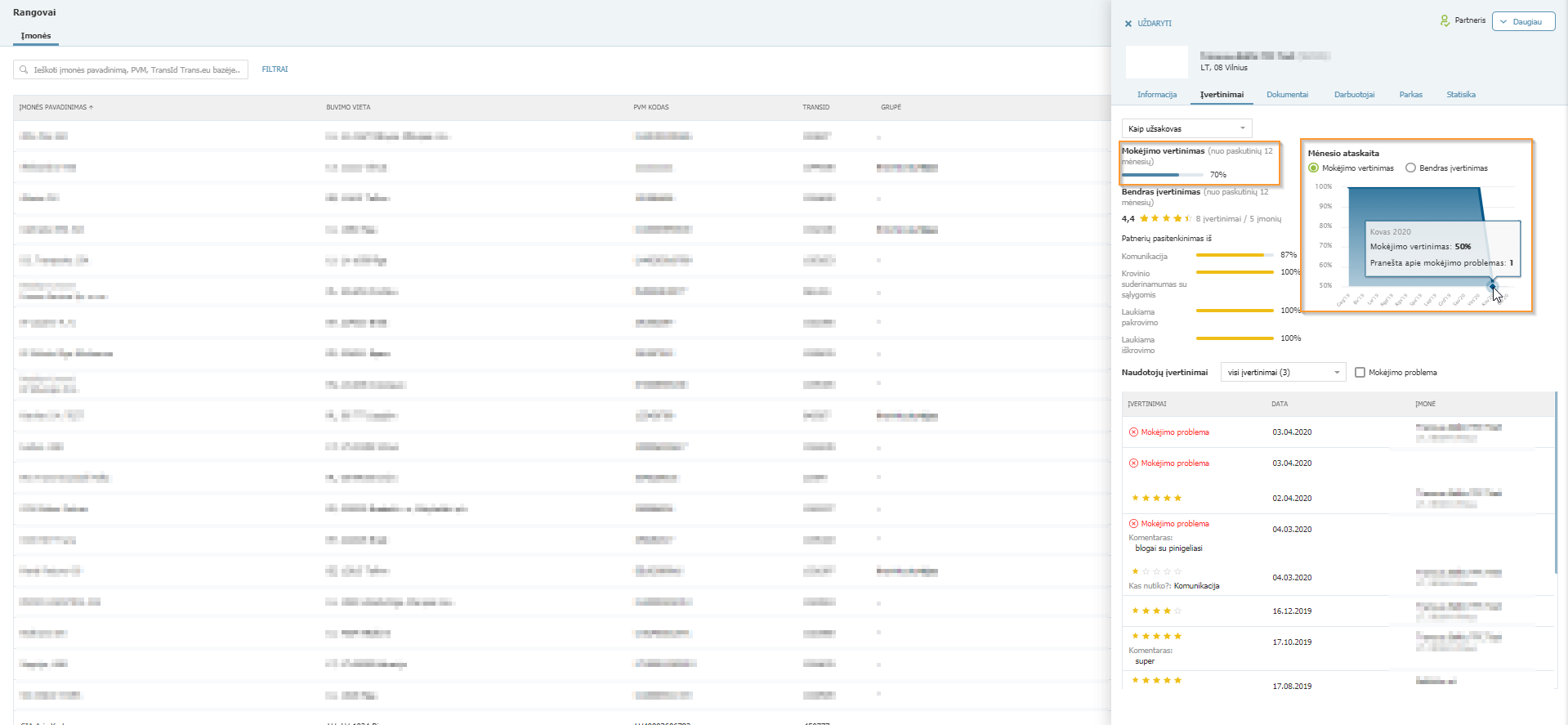Click the TRANSID column header
Image resolution: width=1568 pixels, height=725 pixels.
pyautogui.click(x=815, y=107)
